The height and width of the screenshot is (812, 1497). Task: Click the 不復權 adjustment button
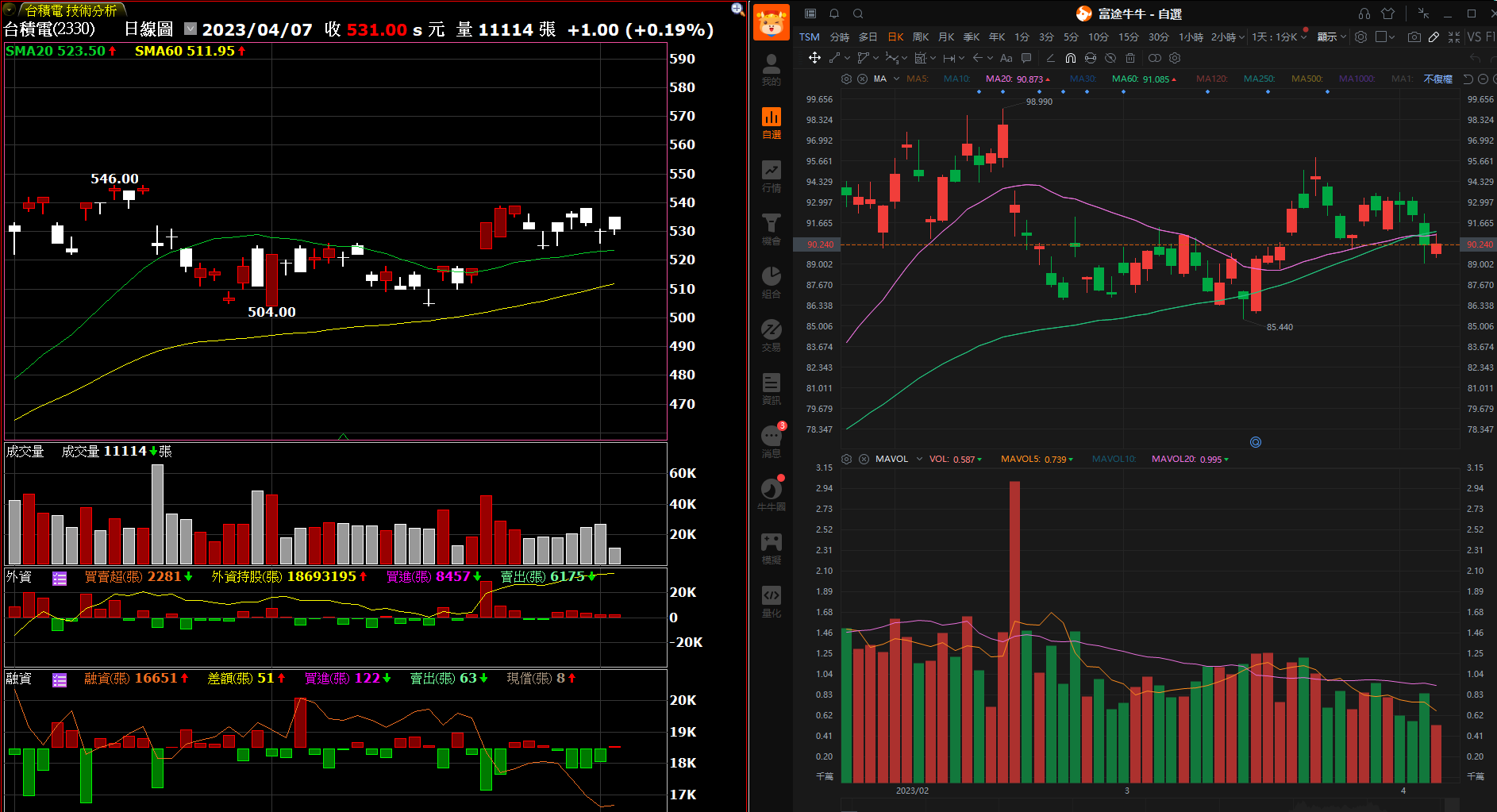pyautogui.click(x=1437, y=79)
